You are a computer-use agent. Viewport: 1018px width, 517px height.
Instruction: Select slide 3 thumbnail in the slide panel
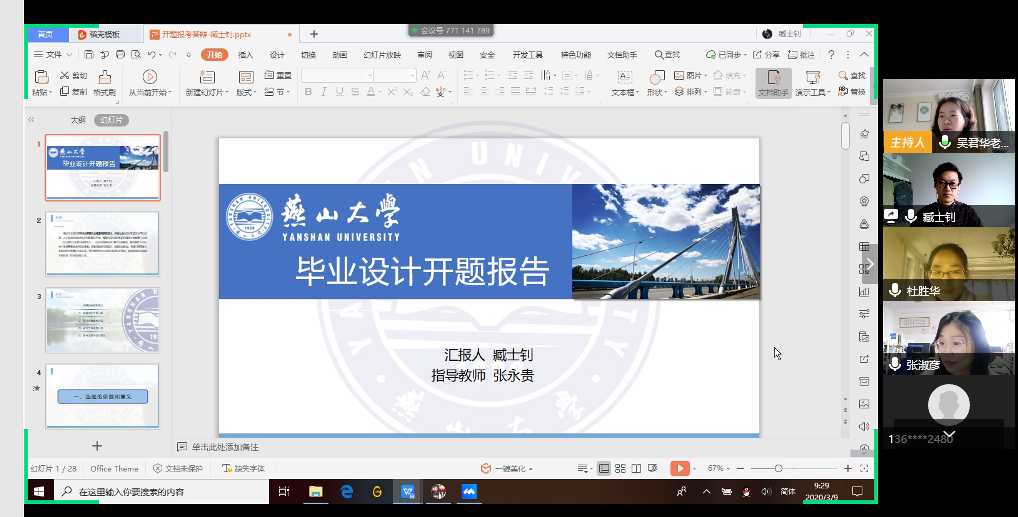pyautogui.click(x=102, y=320)
